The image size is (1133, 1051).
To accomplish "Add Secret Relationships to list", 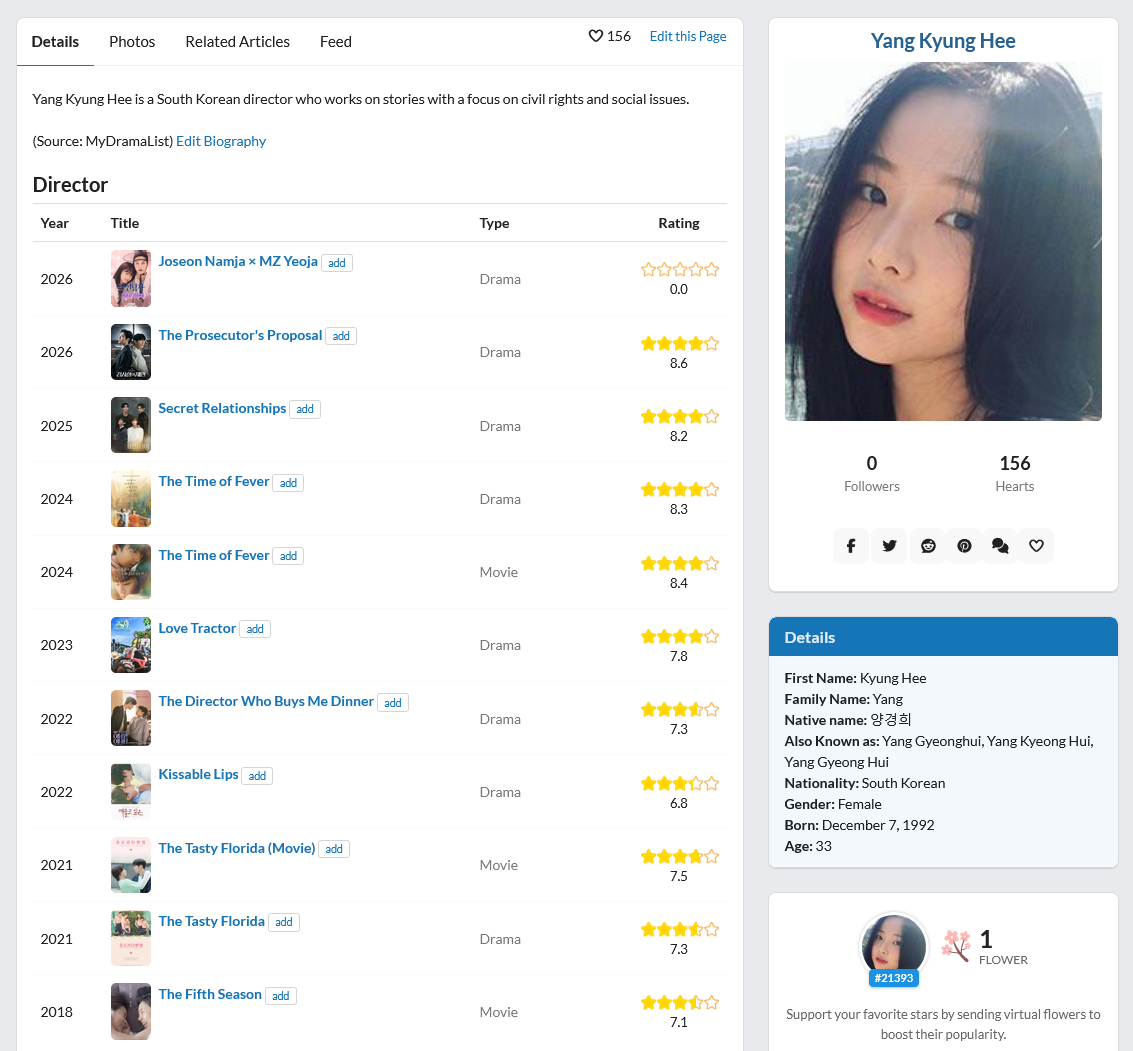I will [305, 409].
